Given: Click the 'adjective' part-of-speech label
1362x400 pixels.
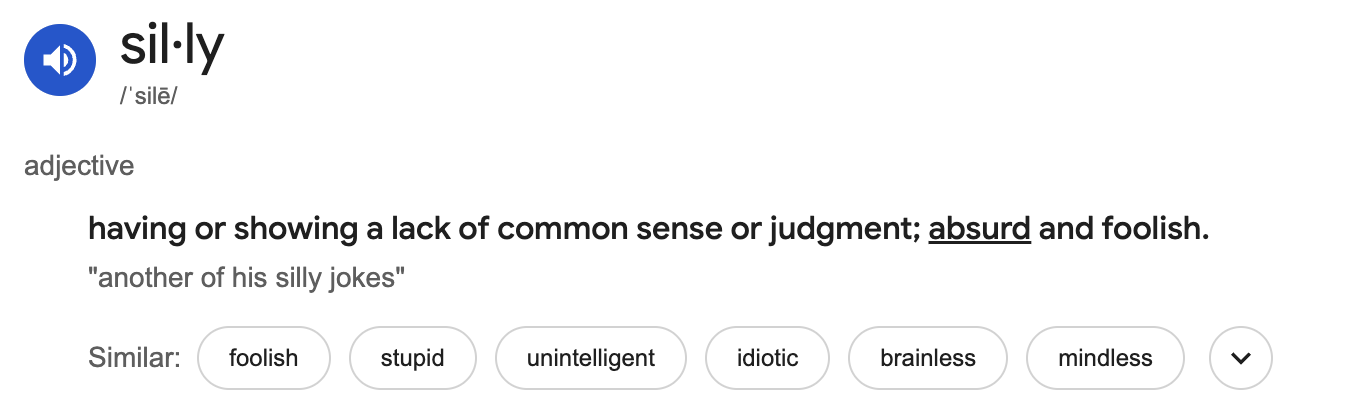Looking at the screenshot, I should tap(79, 166).
